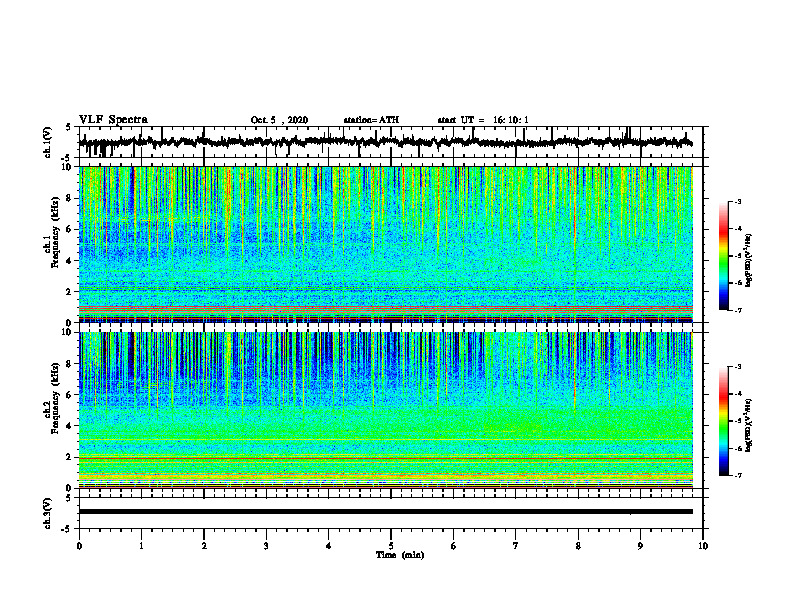The width and height of the screenshot is (792, 612).
Task: Click time axis tick label '1'
Action: point(141,546)
